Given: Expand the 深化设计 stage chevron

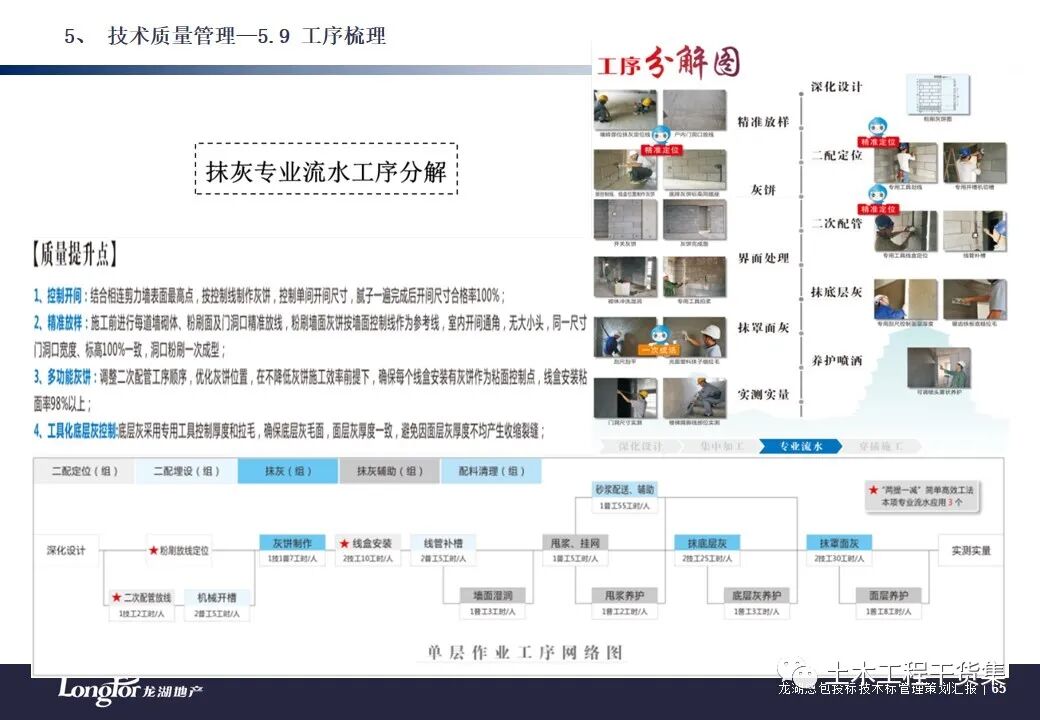Looking at the screenshot, I should 641,446.
